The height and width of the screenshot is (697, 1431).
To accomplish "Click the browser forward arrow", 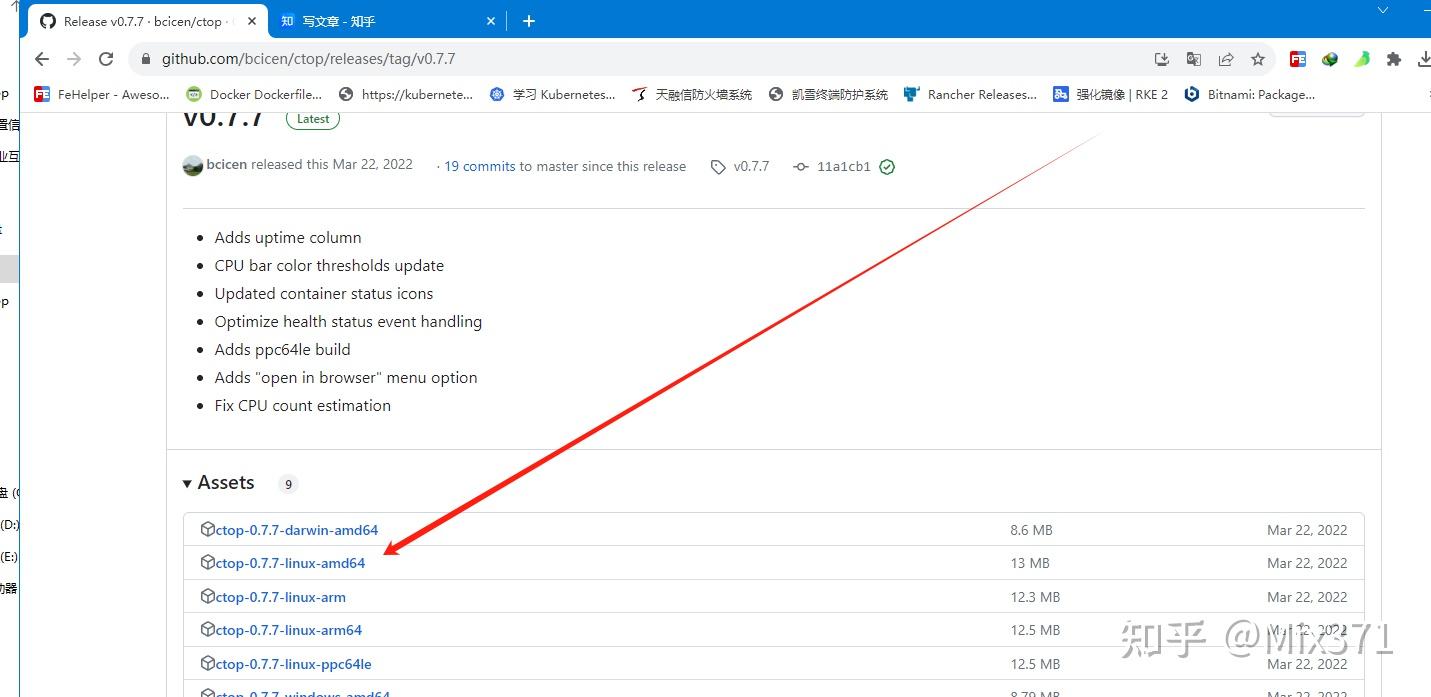I will pos(74,59).
